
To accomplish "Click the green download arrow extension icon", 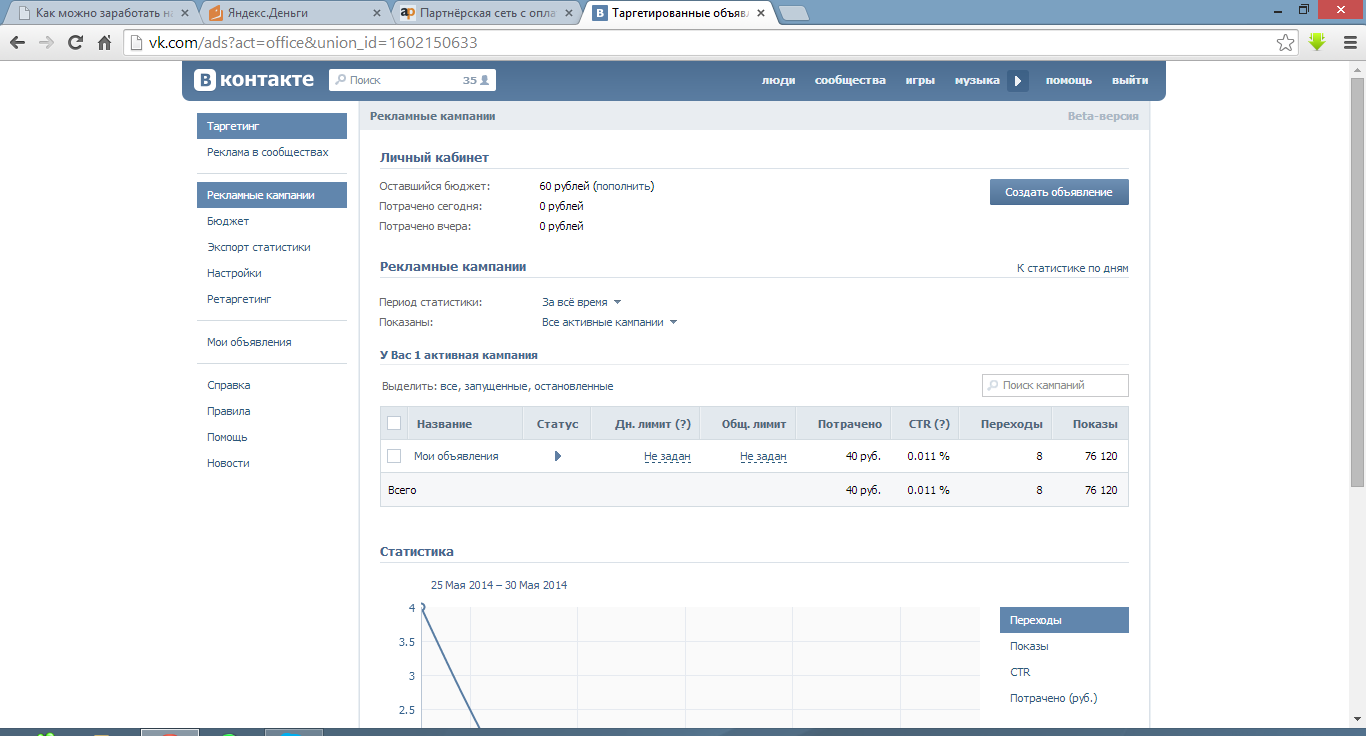I will [1317, 43].
